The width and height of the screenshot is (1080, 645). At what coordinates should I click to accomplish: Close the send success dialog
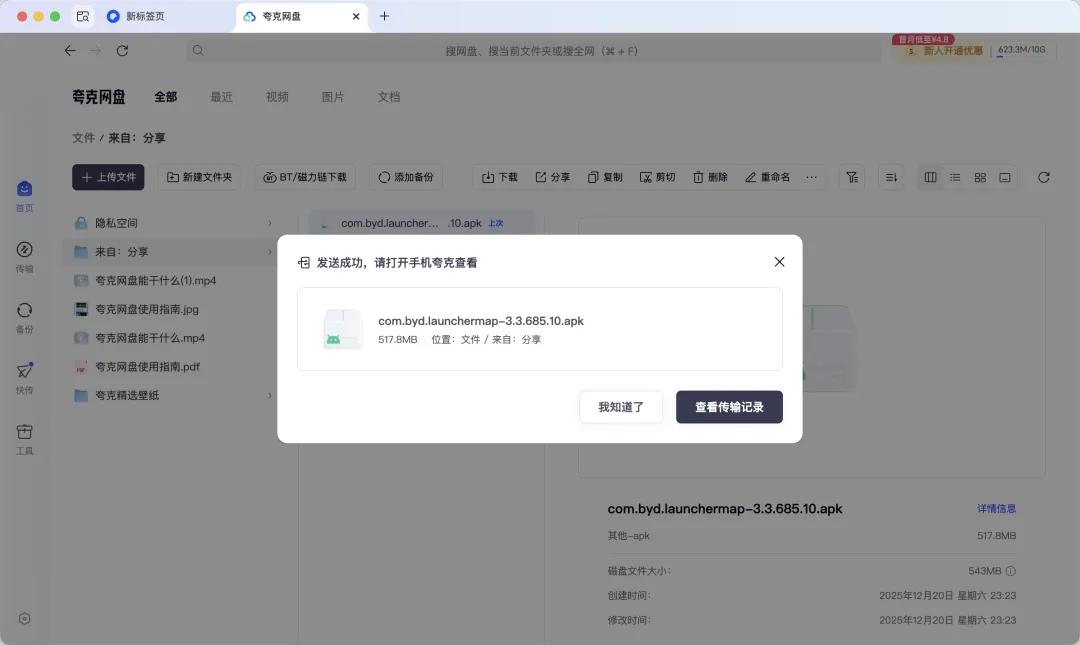click(x=779, y=262)
